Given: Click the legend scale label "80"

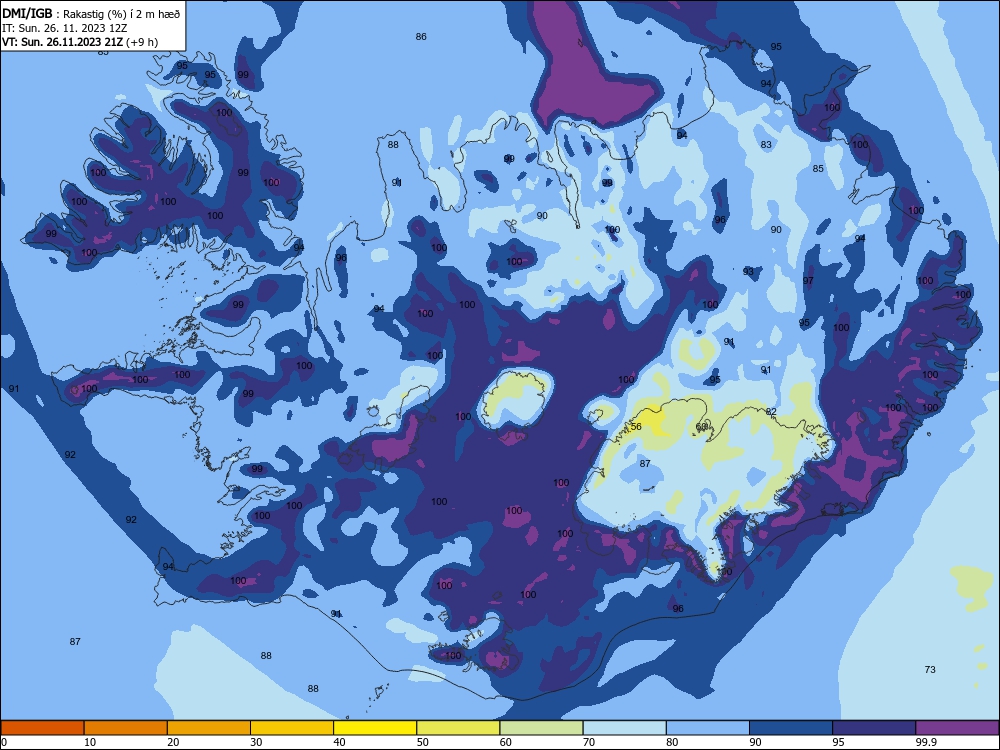Looking at the screenshot, I should point(672,742).
